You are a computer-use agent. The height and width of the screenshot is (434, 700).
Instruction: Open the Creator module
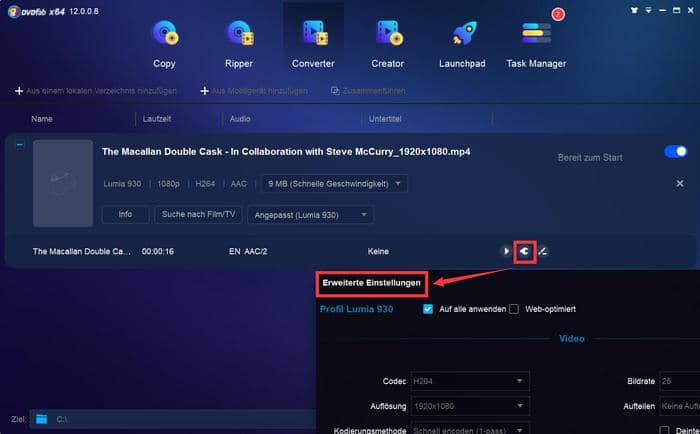coord(388,44)
